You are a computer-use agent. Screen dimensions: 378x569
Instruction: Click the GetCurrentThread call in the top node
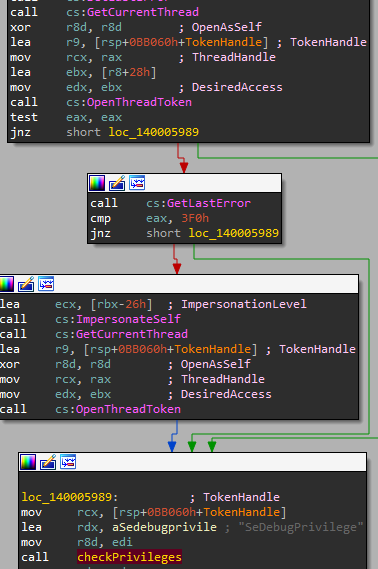pyautogui.click(x=143, y=12)
